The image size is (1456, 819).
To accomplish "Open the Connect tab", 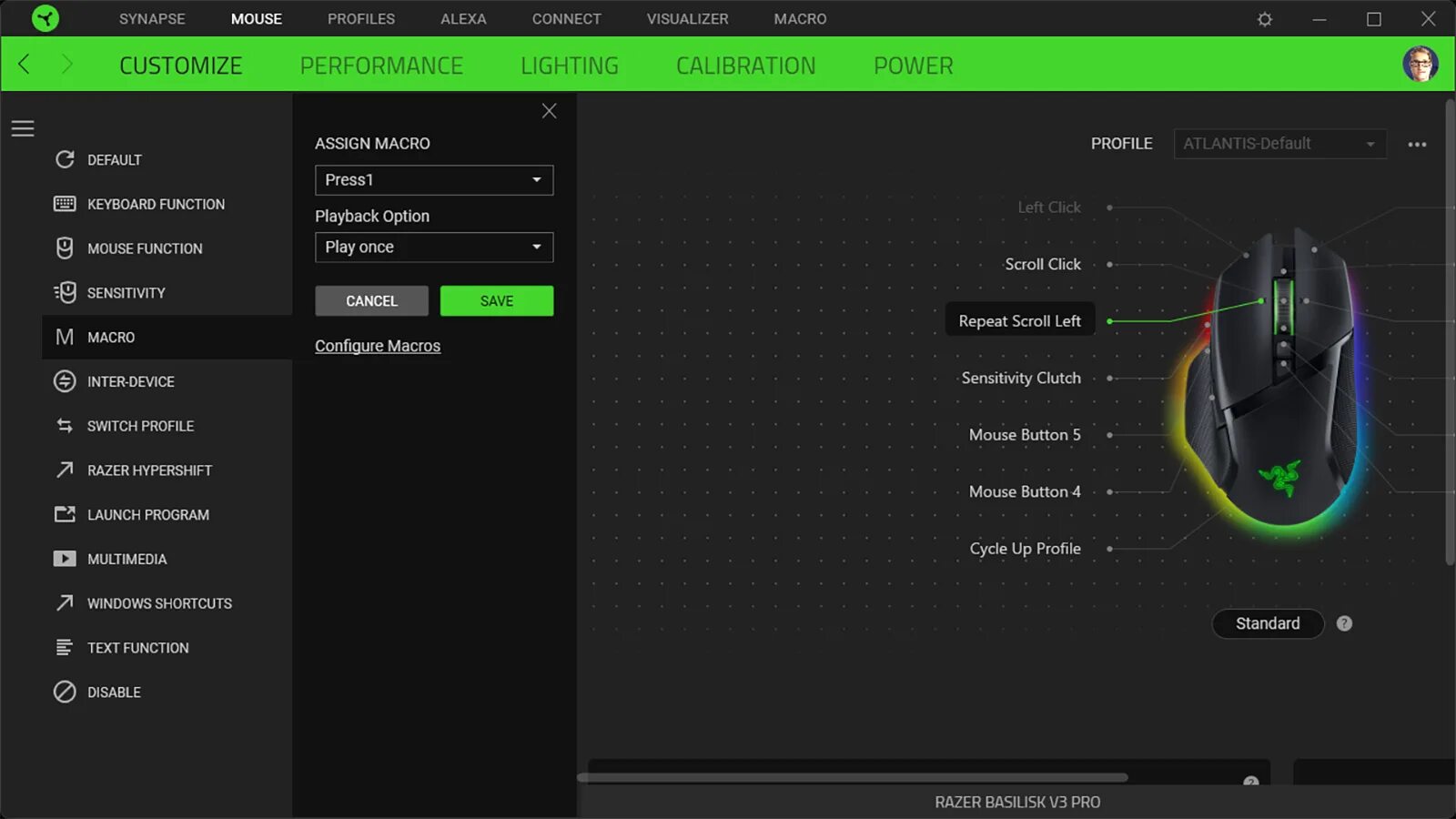I will (566, 19).
